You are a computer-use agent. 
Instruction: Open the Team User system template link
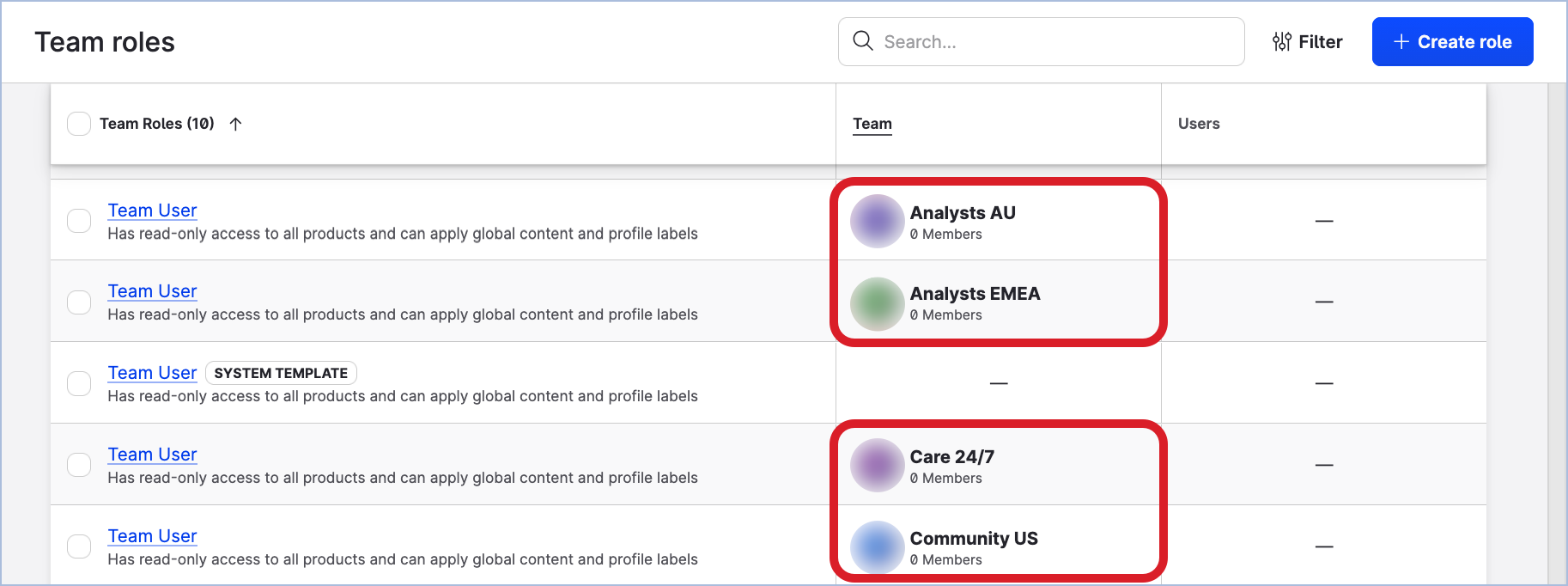pyautogui.click(x=152, y=373)
